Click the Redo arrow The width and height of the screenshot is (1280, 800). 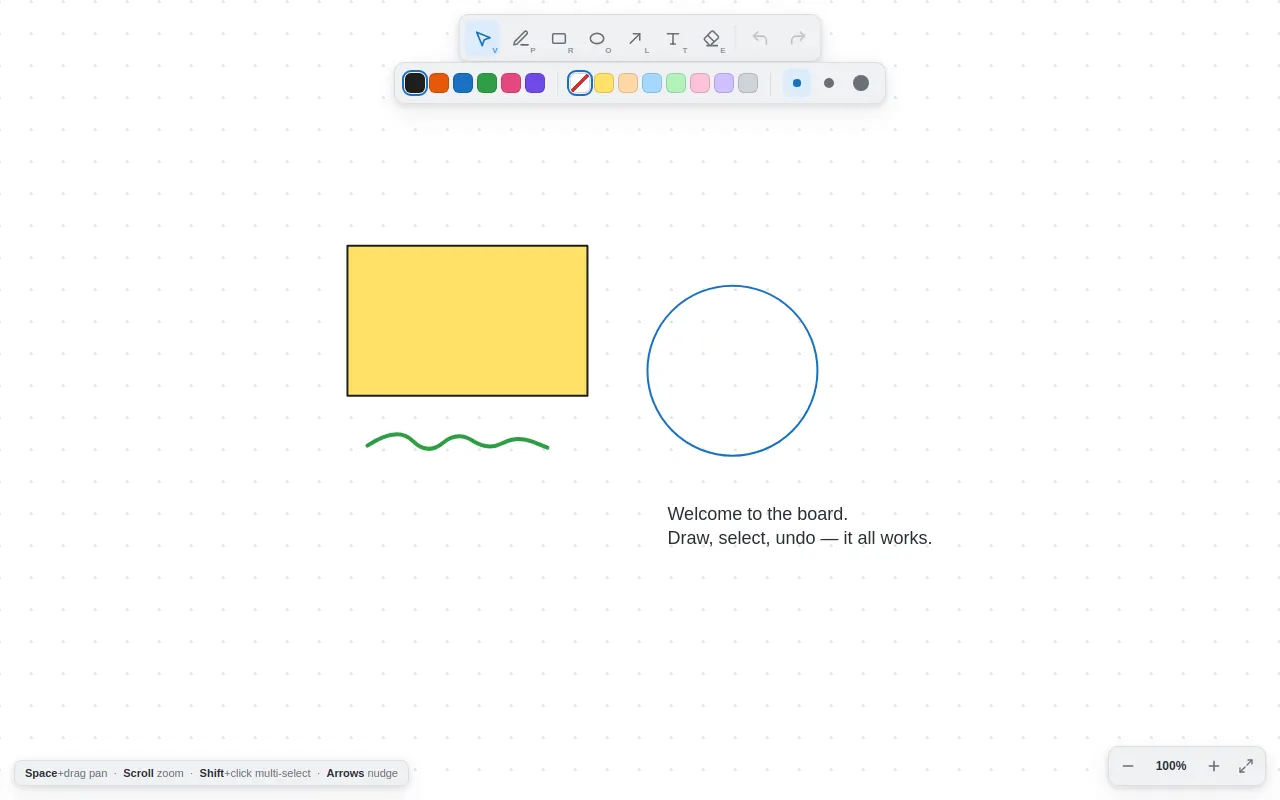[x=798, y=39]
